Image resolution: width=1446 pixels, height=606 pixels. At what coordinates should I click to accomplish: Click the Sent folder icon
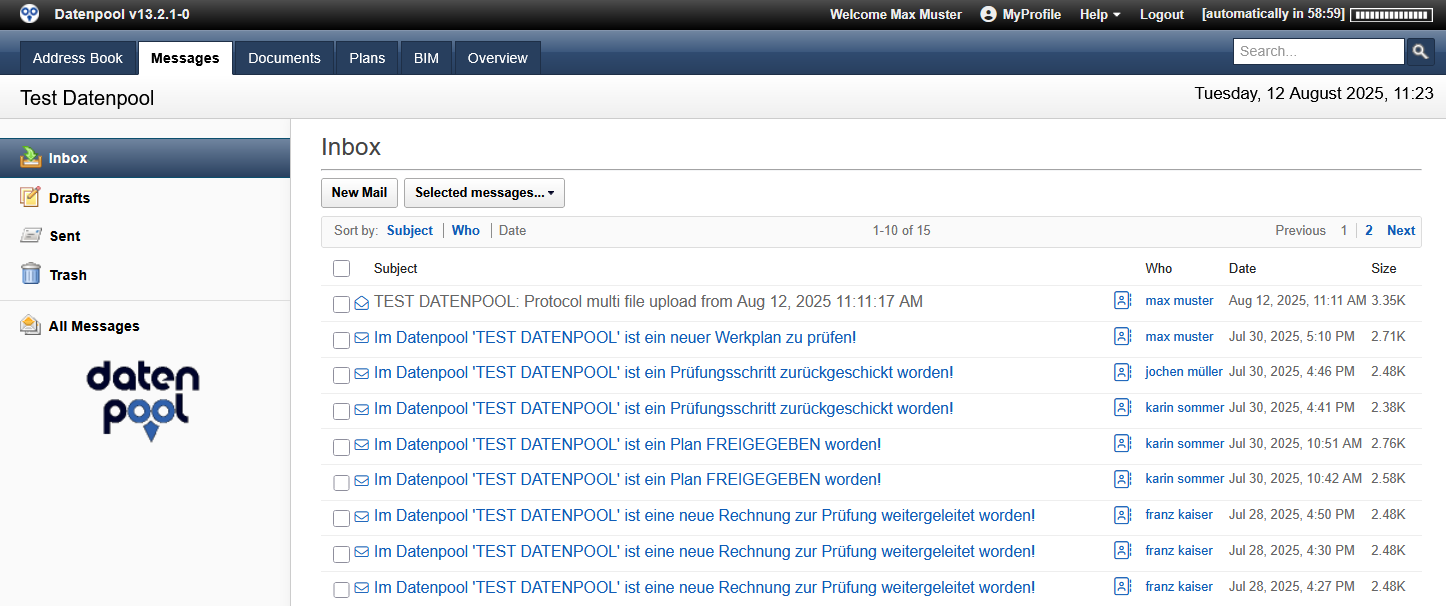pyautogui.click(x=31, y=236)
